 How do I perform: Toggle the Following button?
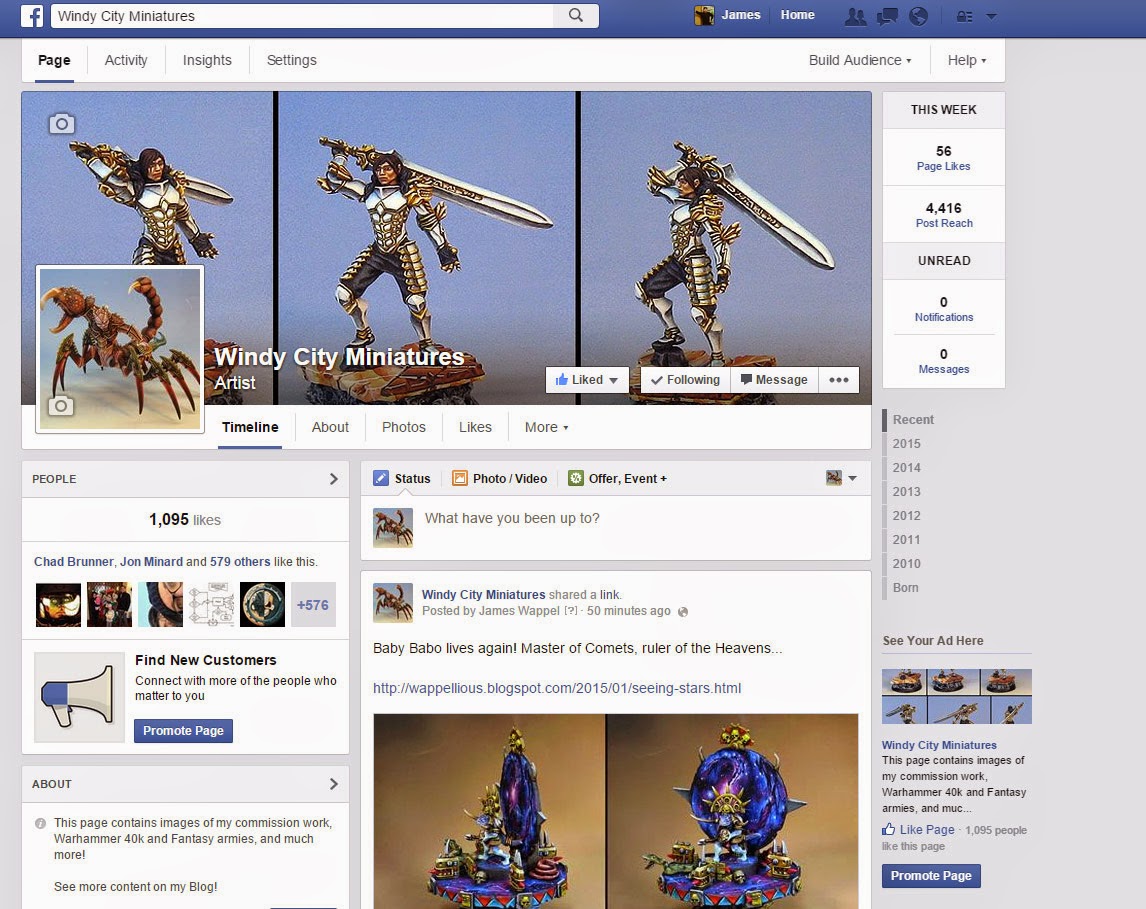[686, 380]
